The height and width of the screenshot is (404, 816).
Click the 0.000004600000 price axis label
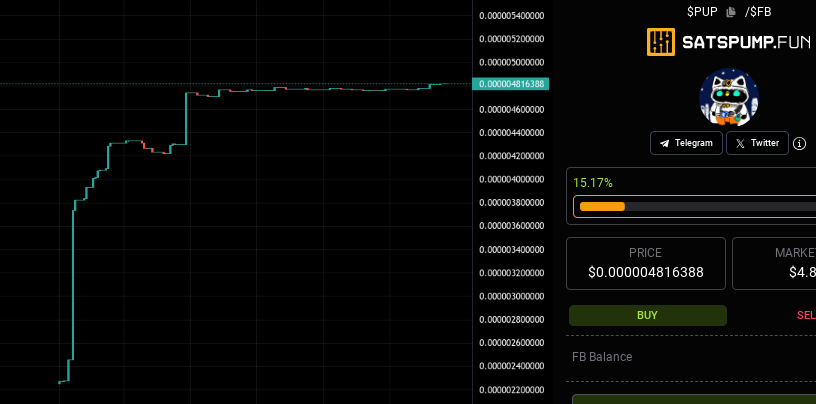pos(512,109)
